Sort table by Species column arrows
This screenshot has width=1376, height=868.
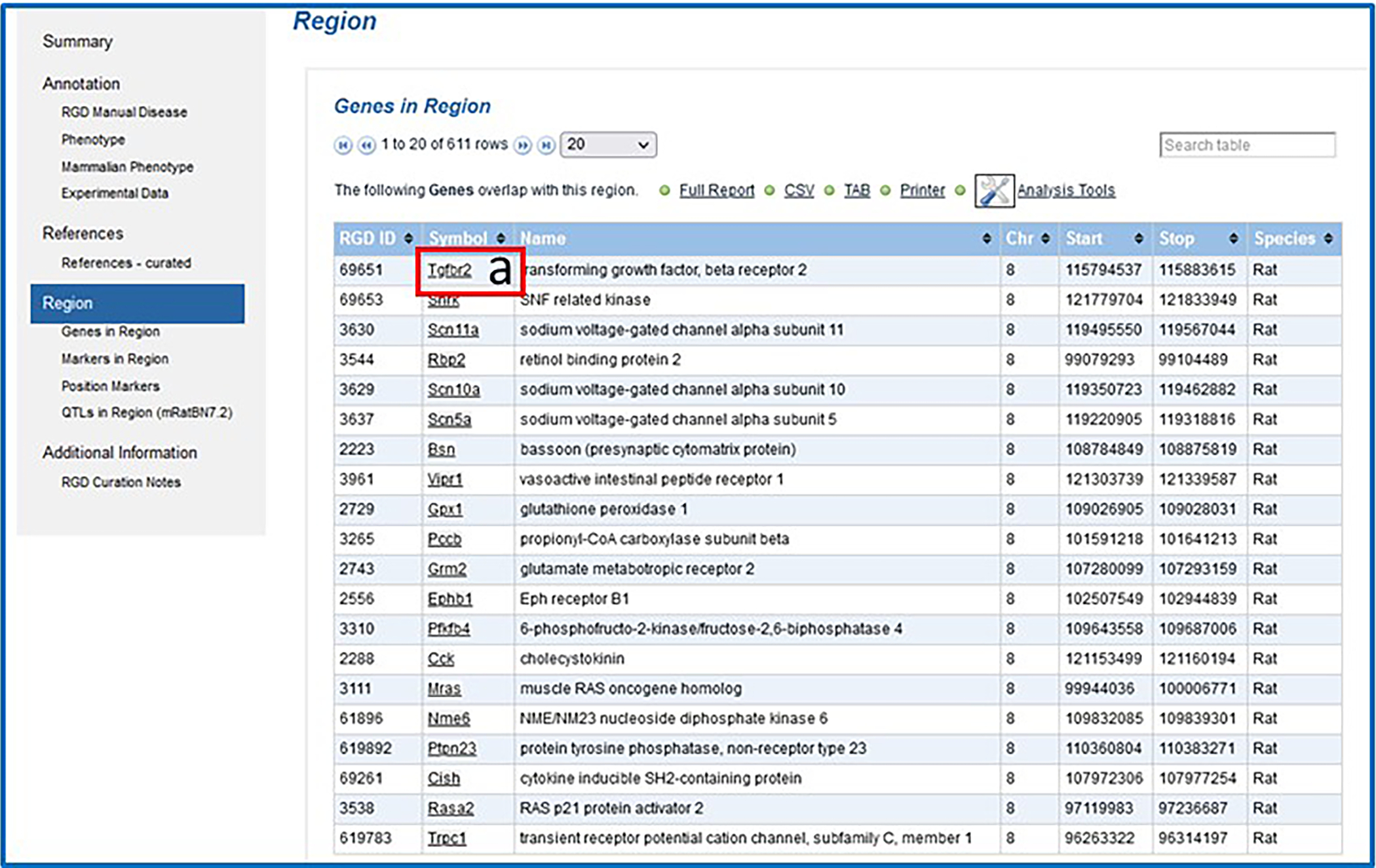1328,238
